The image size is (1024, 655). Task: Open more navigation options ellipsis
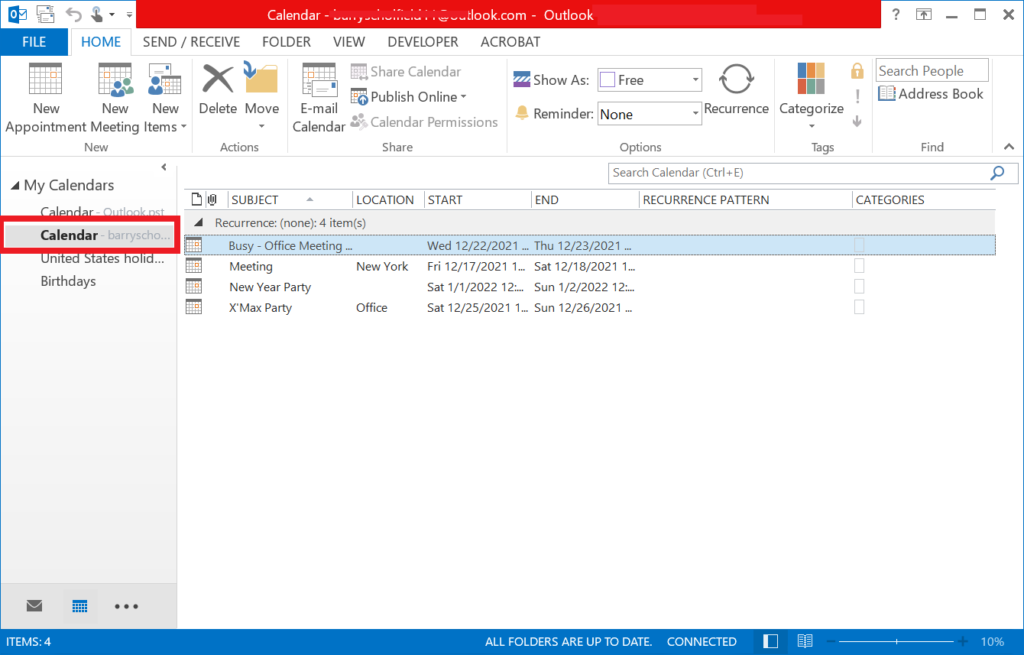(x=126, y=606)
